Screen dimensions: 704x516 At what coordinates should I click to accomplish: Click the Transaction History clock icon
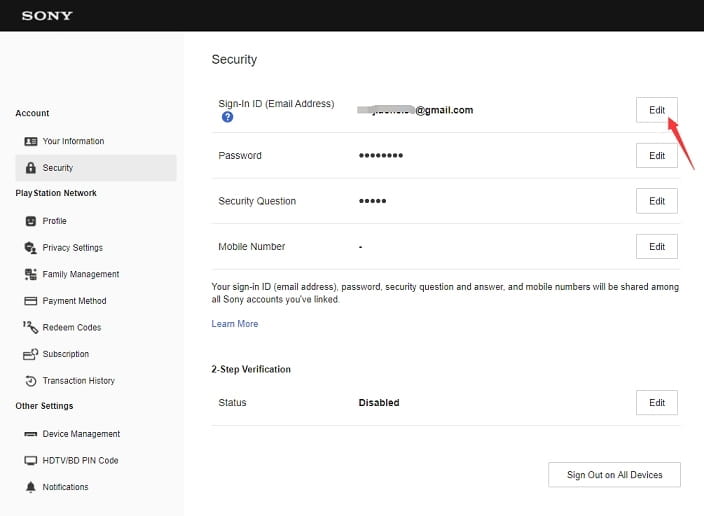30,381
